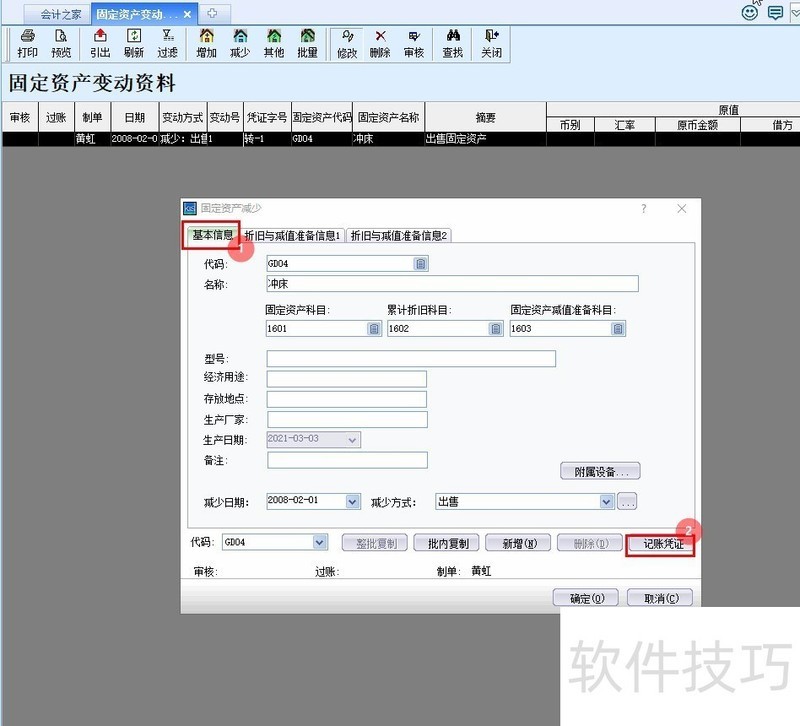Click the Batch (批量) toolbar icon
The image size is (800, 726).
308,44
